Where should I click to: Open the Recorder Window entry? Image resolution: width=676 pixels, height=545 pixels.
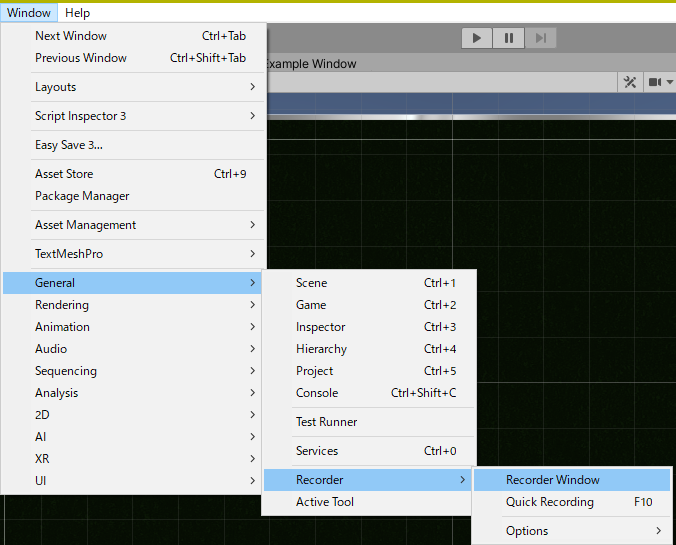(x=572, y=480)
